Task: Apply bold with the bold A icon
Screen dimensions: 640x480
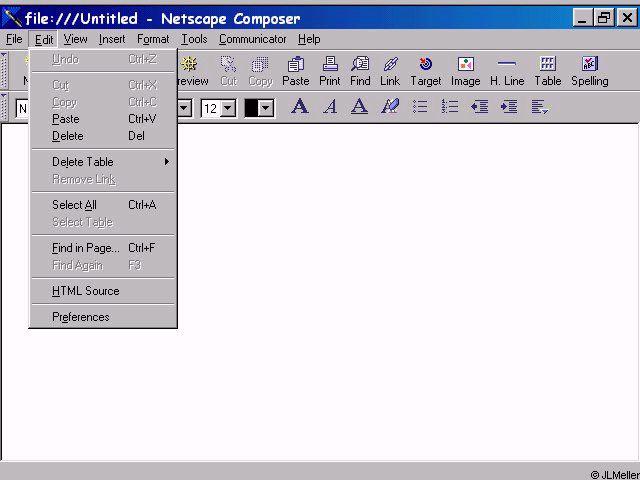Action: click(300, 107)
